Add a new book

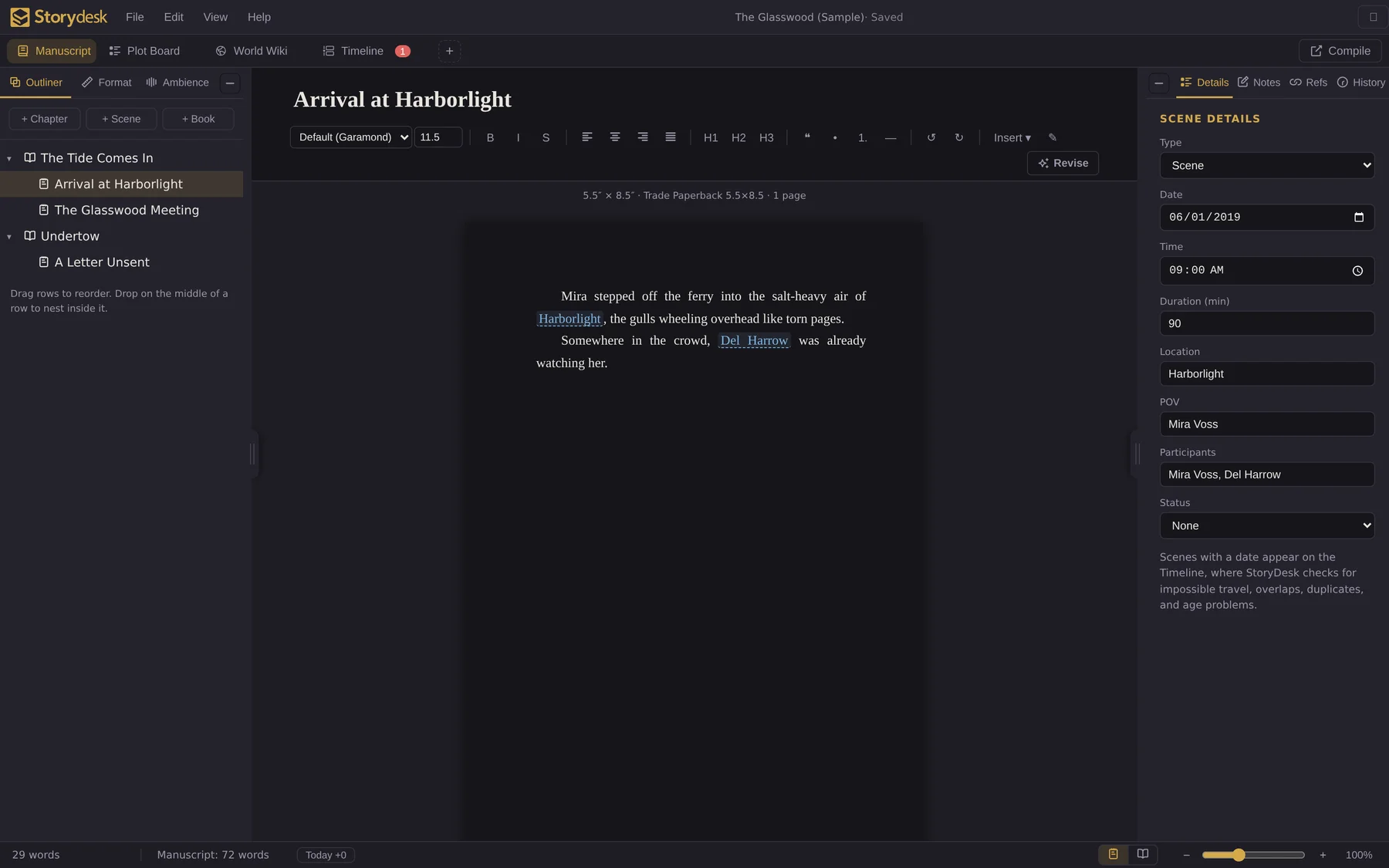(x=198, y=119)
